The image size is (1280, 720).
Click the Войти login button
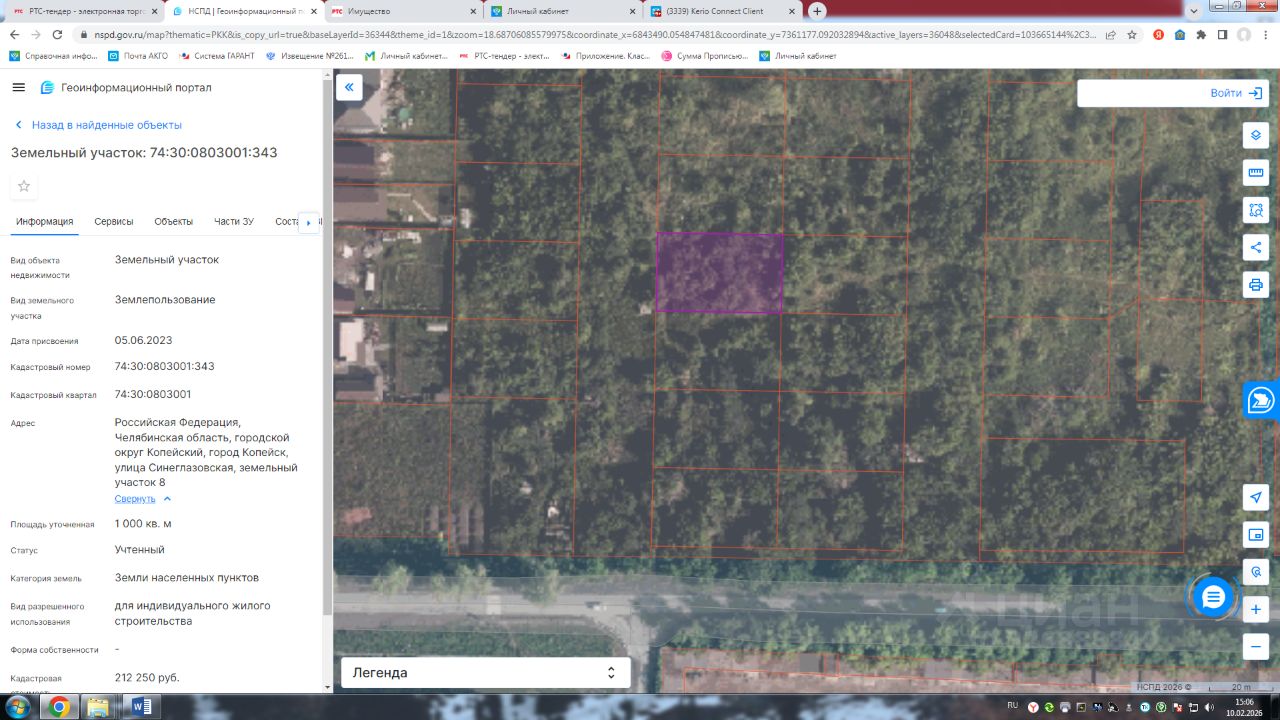(1236, 93)
